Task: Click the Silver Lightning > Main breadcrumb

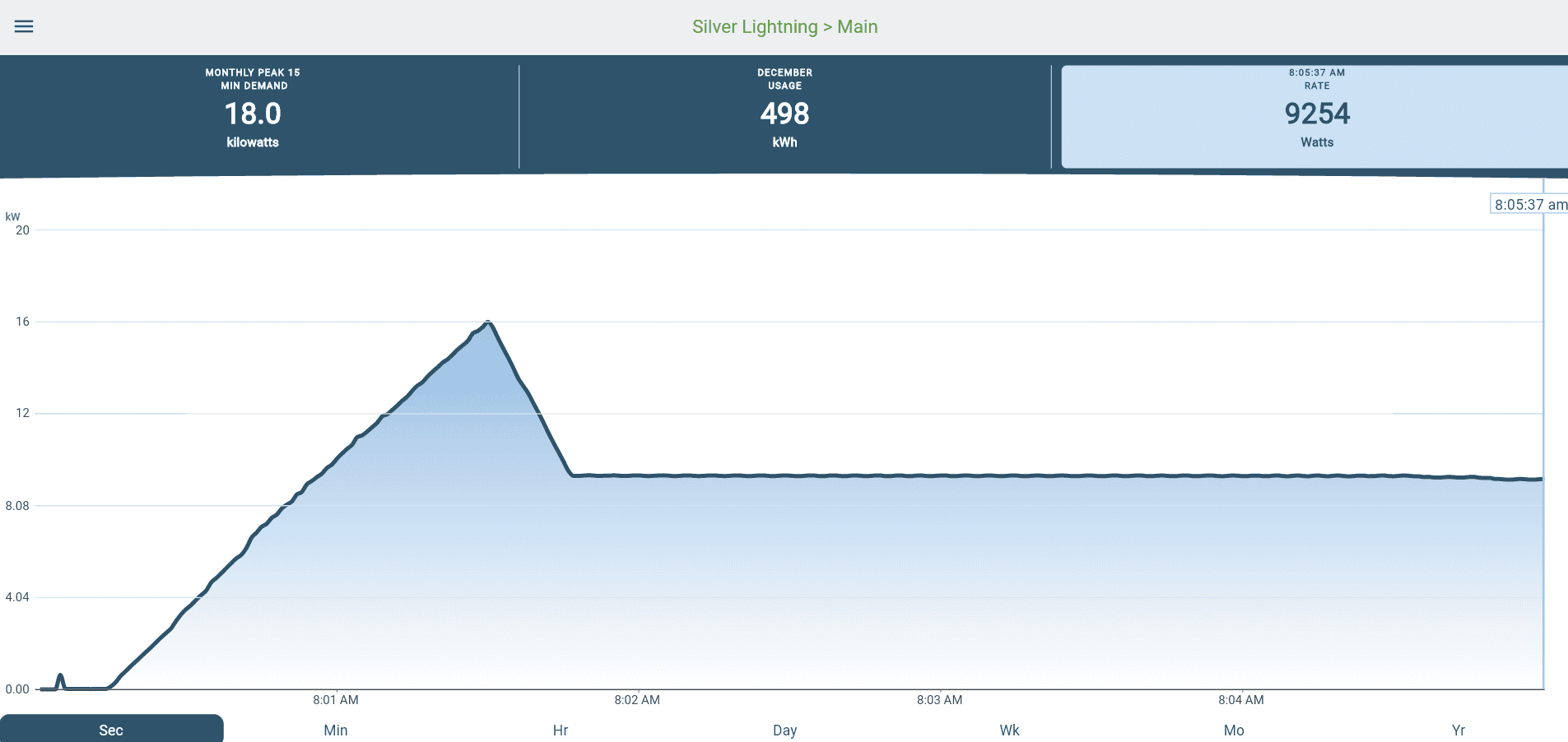Action: click(784, 26)
